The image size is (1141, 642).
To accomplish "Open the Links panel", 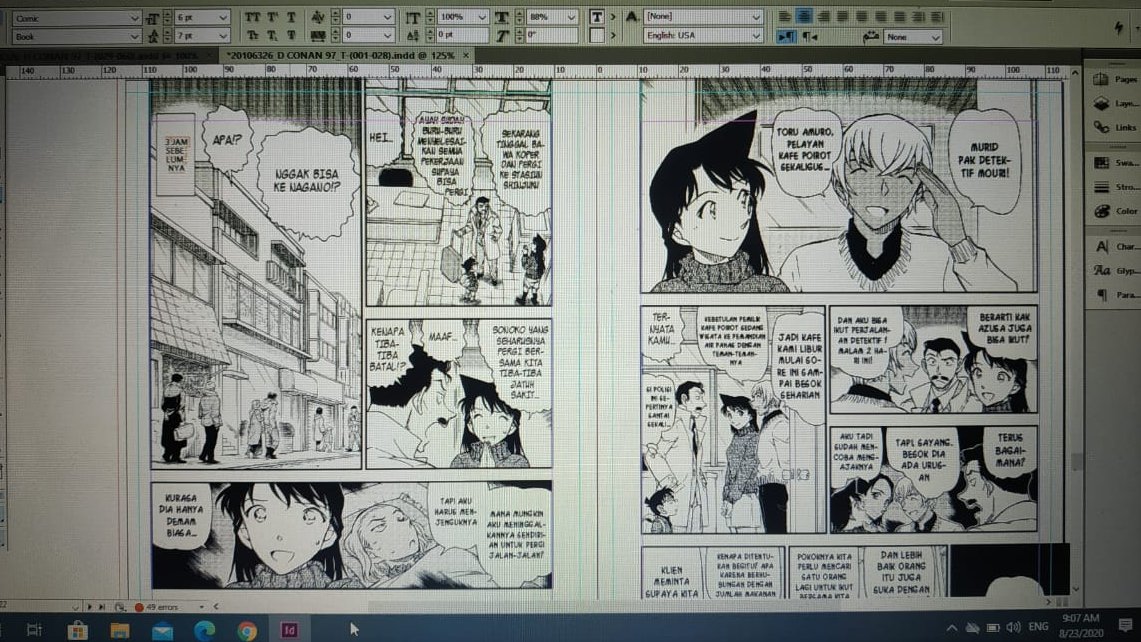I will coord(1114,127).
